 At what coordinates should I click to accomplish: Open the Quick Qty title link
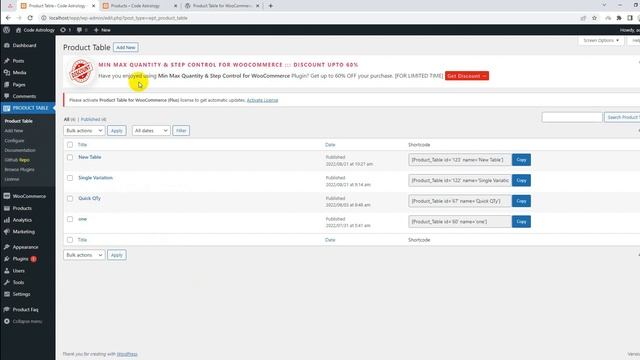tap(89, 198)
